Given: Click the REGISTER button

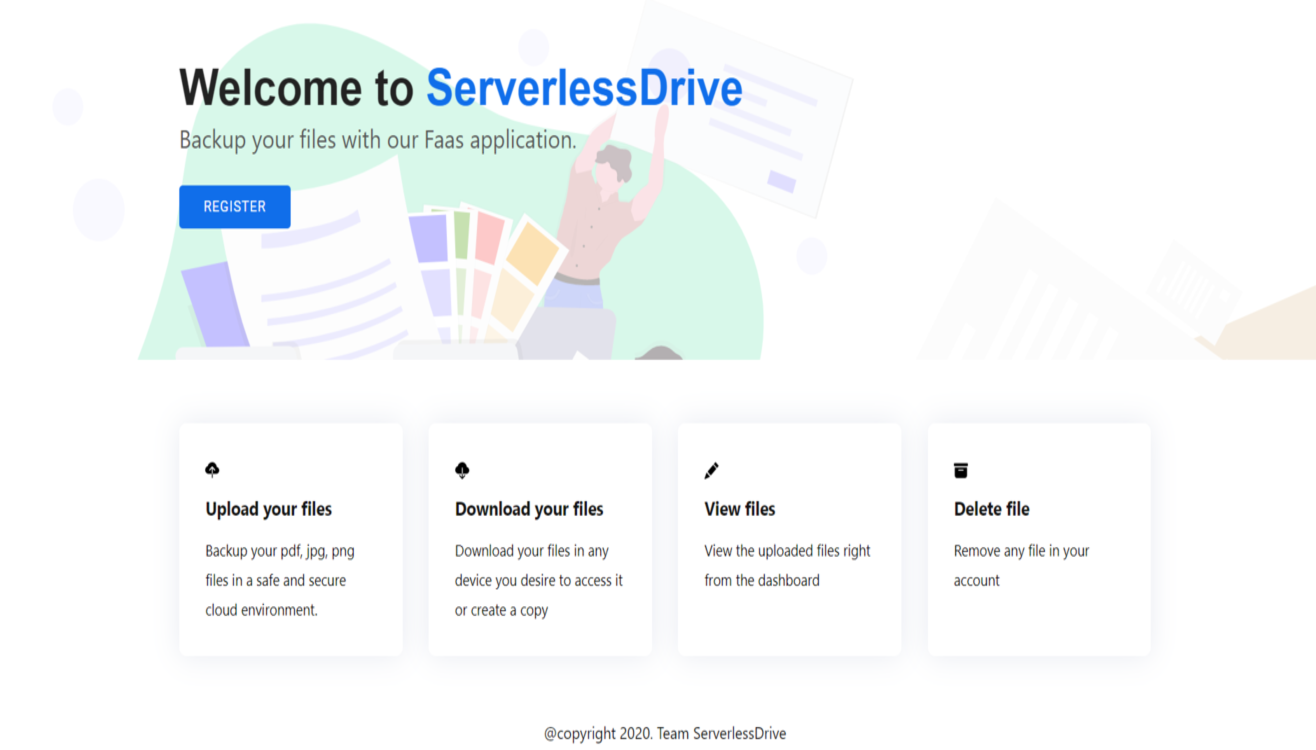Looking at the screenshot, I should 234,207.
